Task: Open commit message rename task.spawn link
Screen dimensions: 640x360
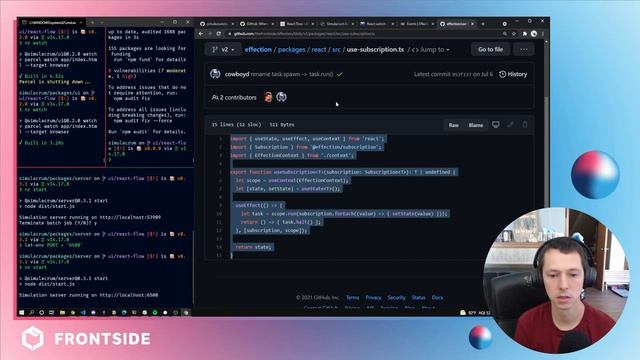Action: pos(292,74)
